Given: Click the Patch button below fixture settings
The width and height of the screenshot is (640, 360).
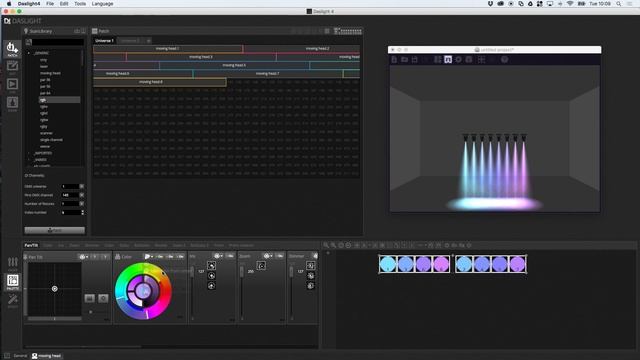Looking at the screenshot, I should tap(55, 230).
